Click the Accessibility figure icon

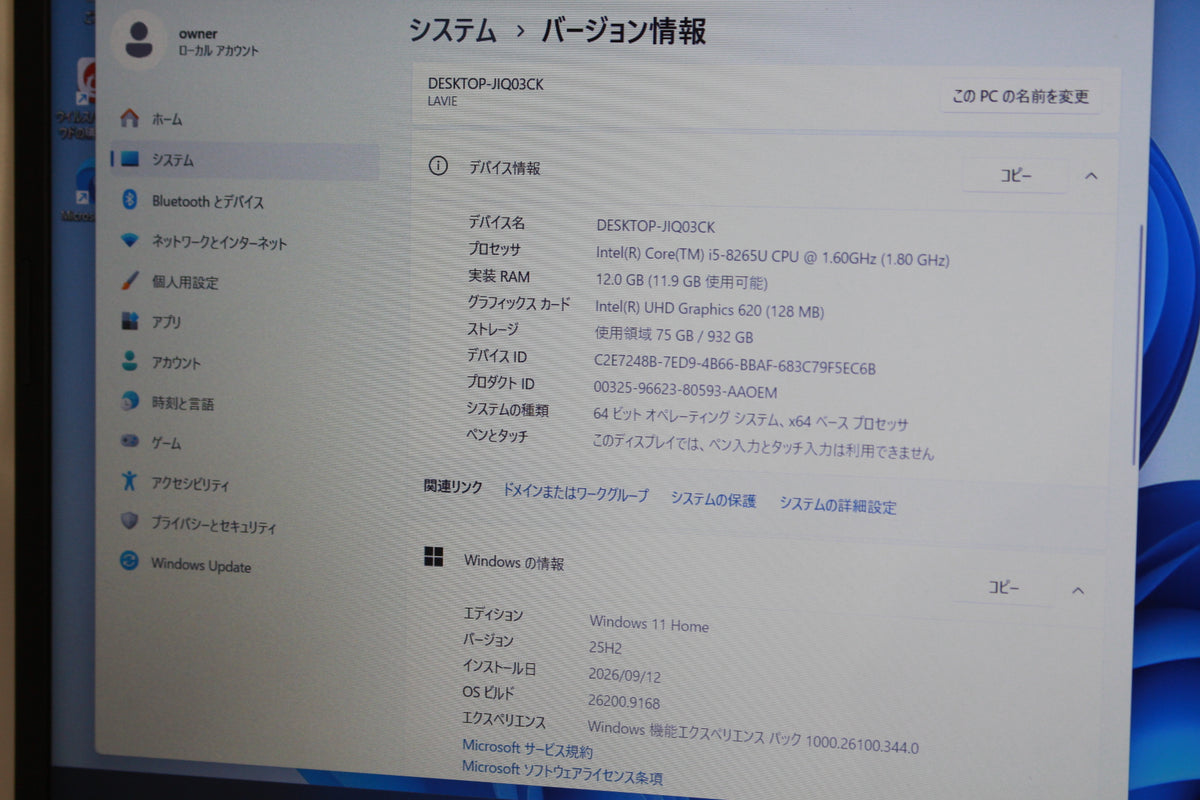pos(129,481)
